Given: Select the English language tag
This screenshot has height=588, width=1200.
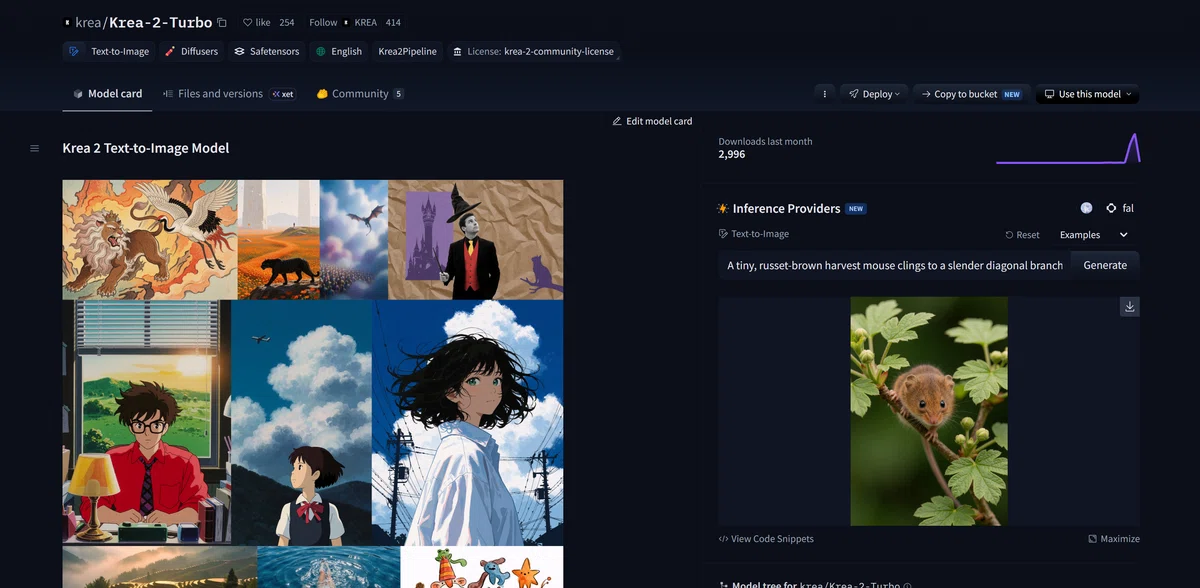Looking at the screenshot, I should click(339, 51).
